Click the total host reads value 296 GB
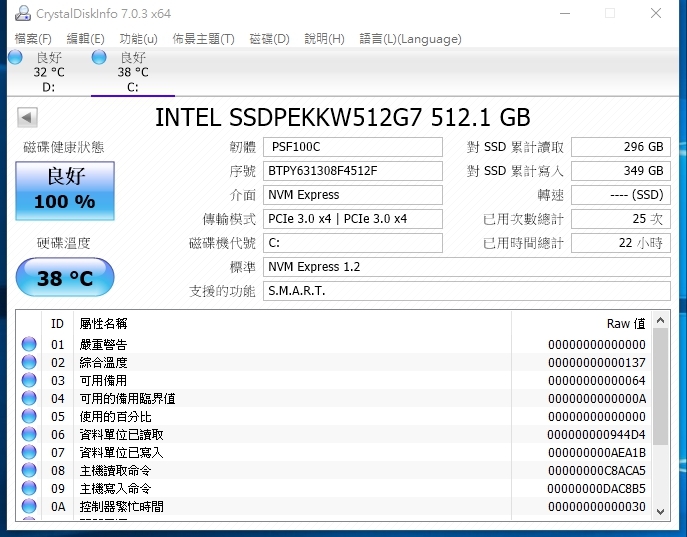687x537 pixels. tap(621, 147)
